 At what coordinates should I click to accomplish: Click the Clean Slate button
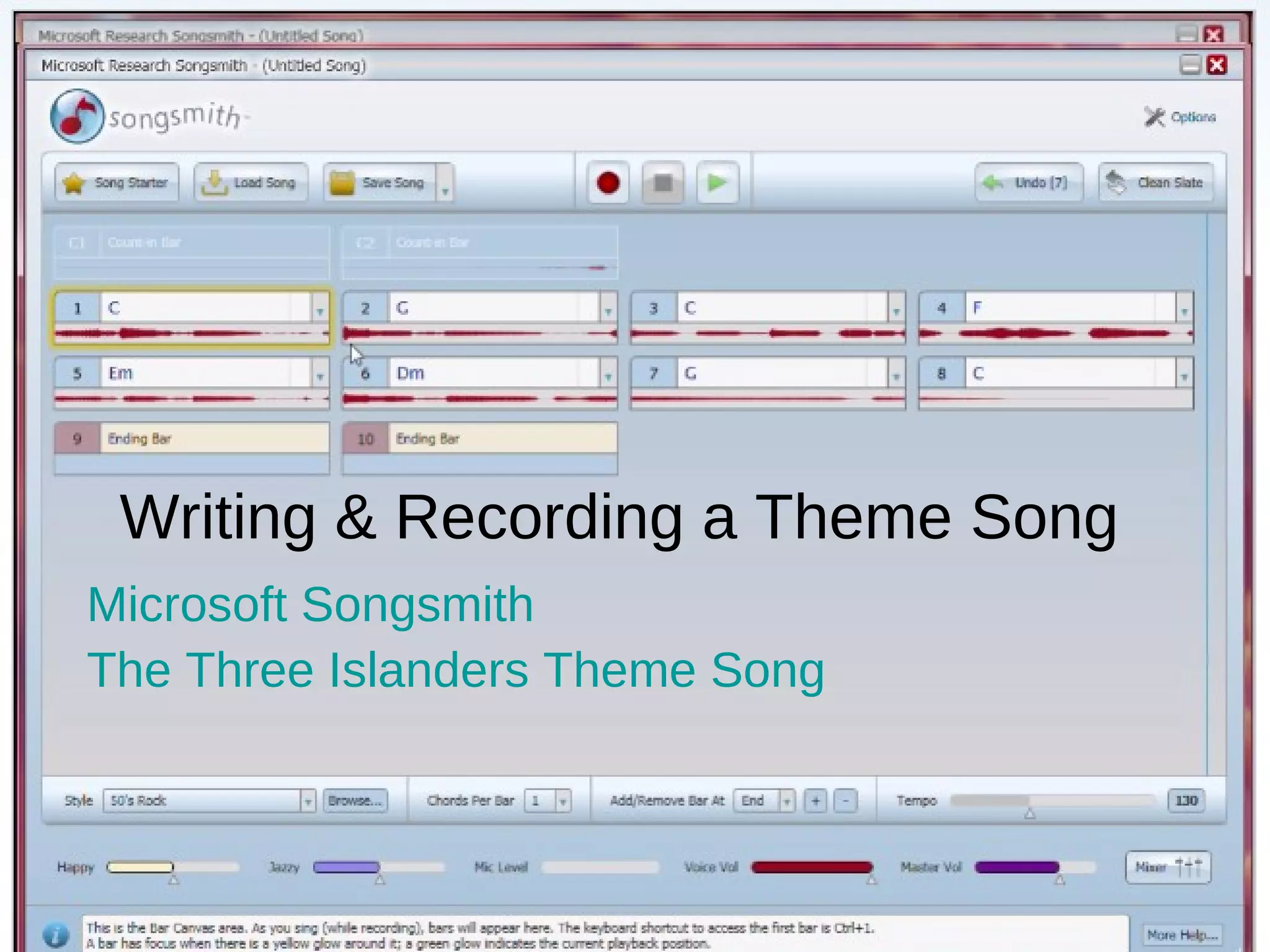[1156, 183]
